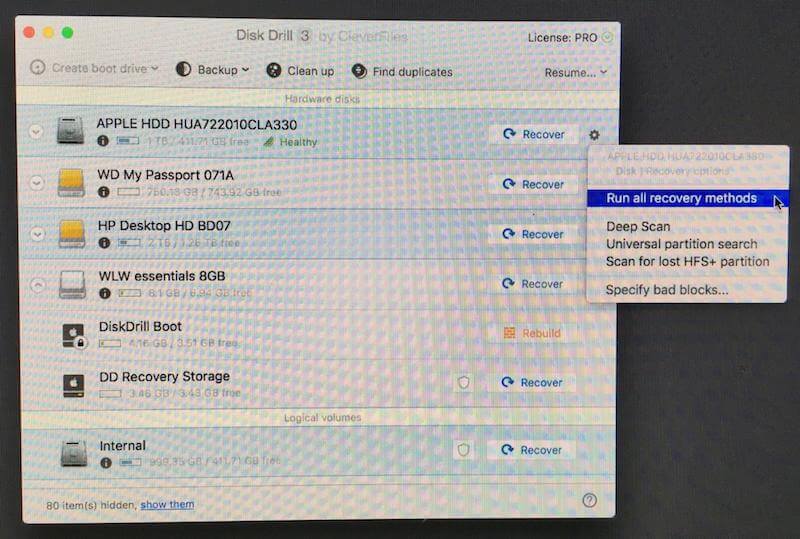Select the DiskDrill Boot drive icon
The height and width of the screenshot is (539, 800).
(74, 335)
